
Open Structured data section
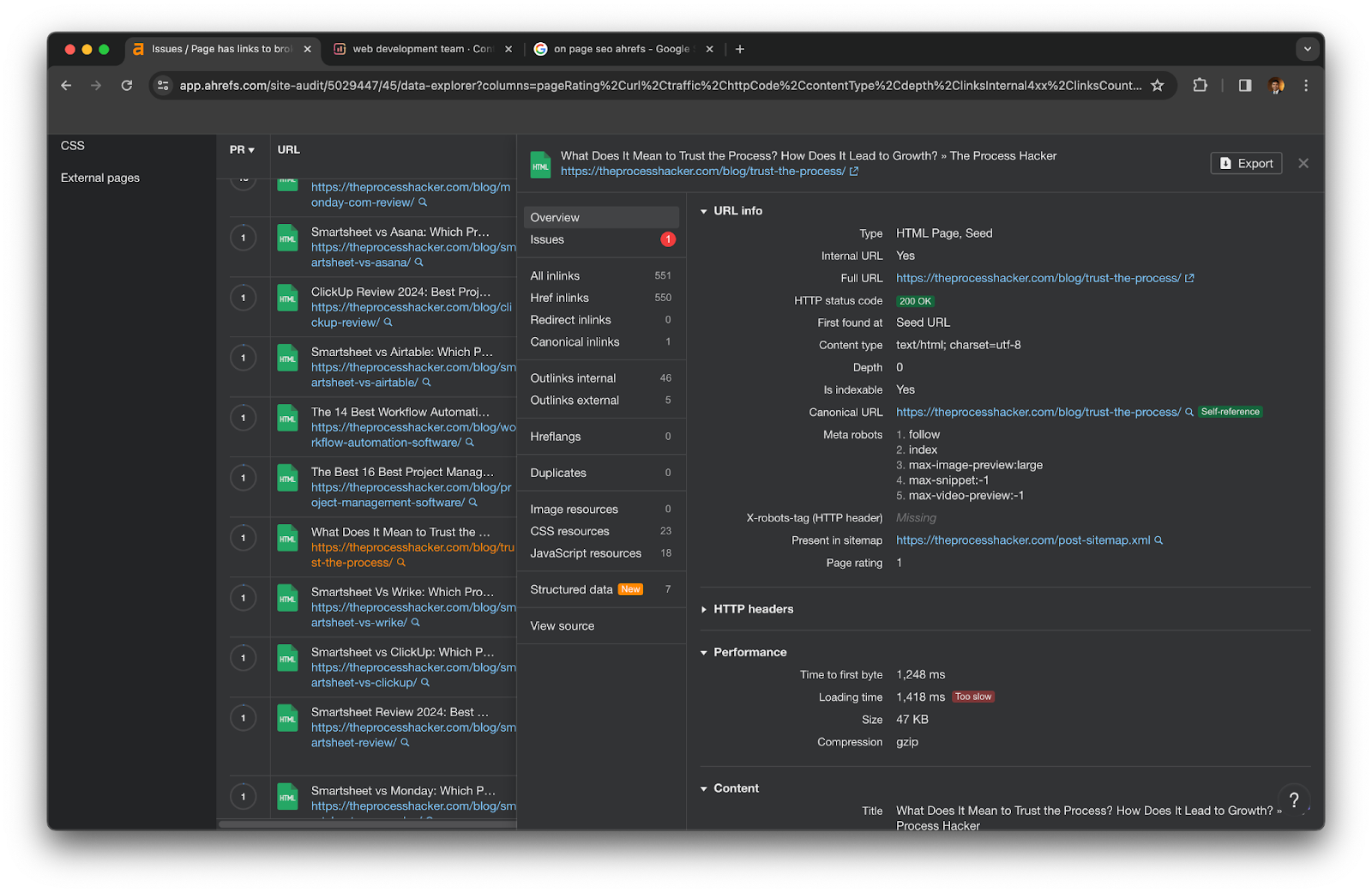pyautogui.click(x=601, y=590)
